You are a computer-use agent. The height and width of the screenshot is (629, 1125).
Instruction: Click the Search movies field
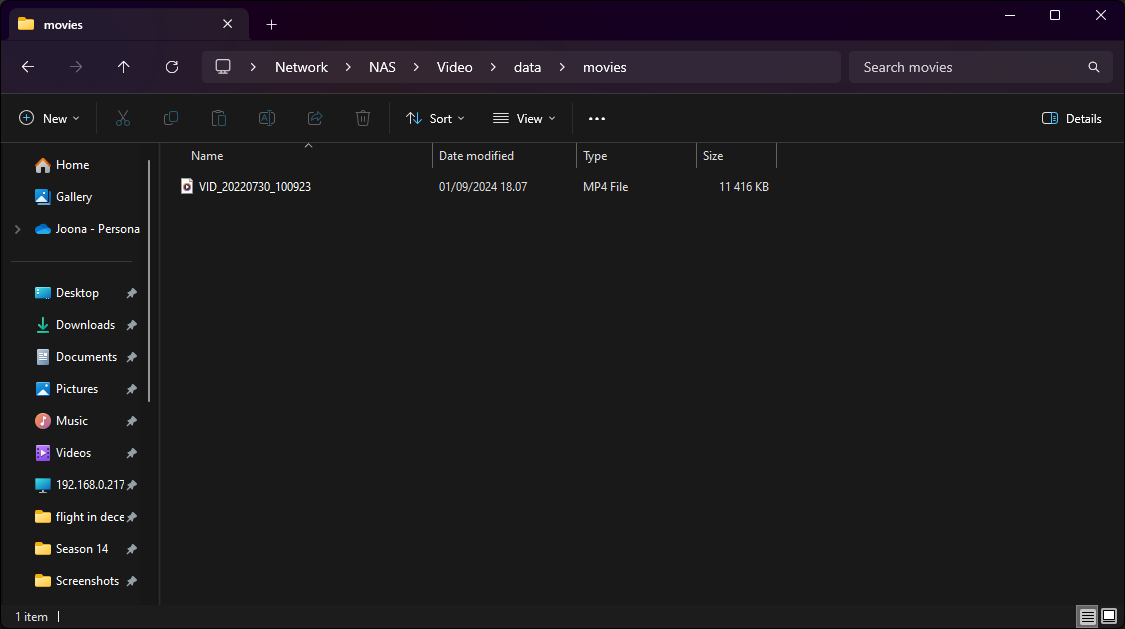click(970, 67)
